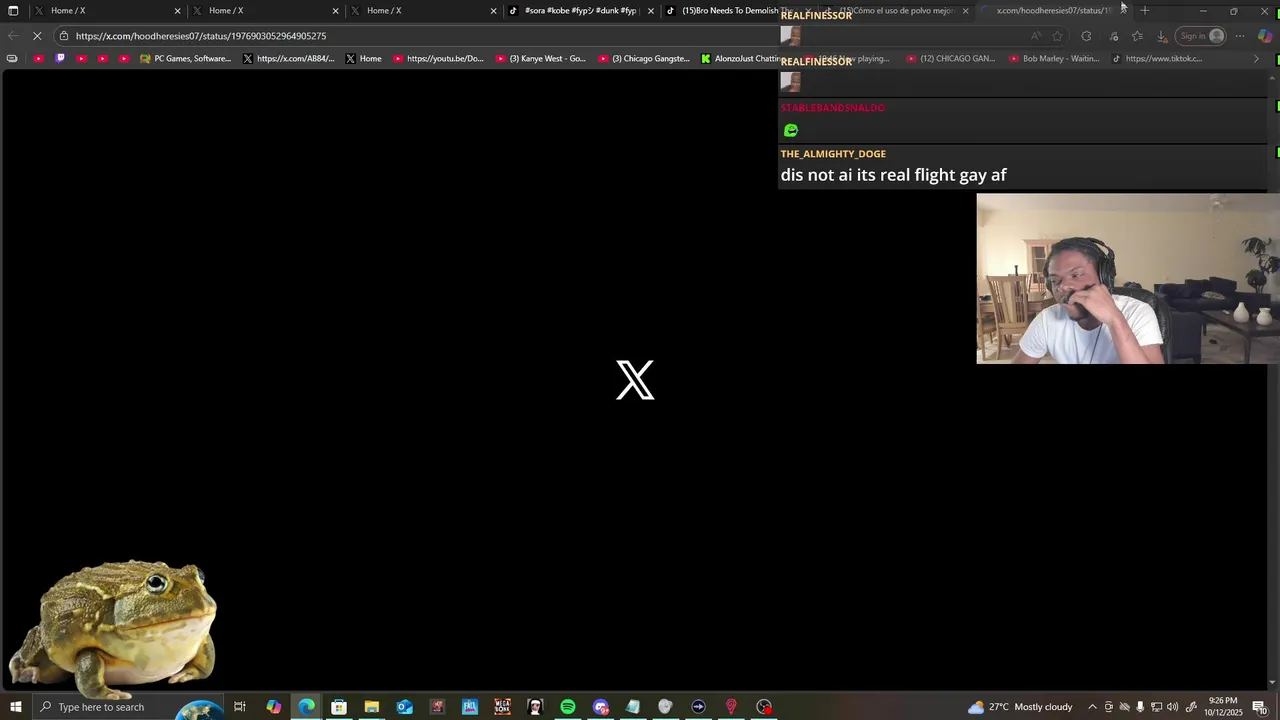Click the webcam overlay video

(x=1128, y=279)
